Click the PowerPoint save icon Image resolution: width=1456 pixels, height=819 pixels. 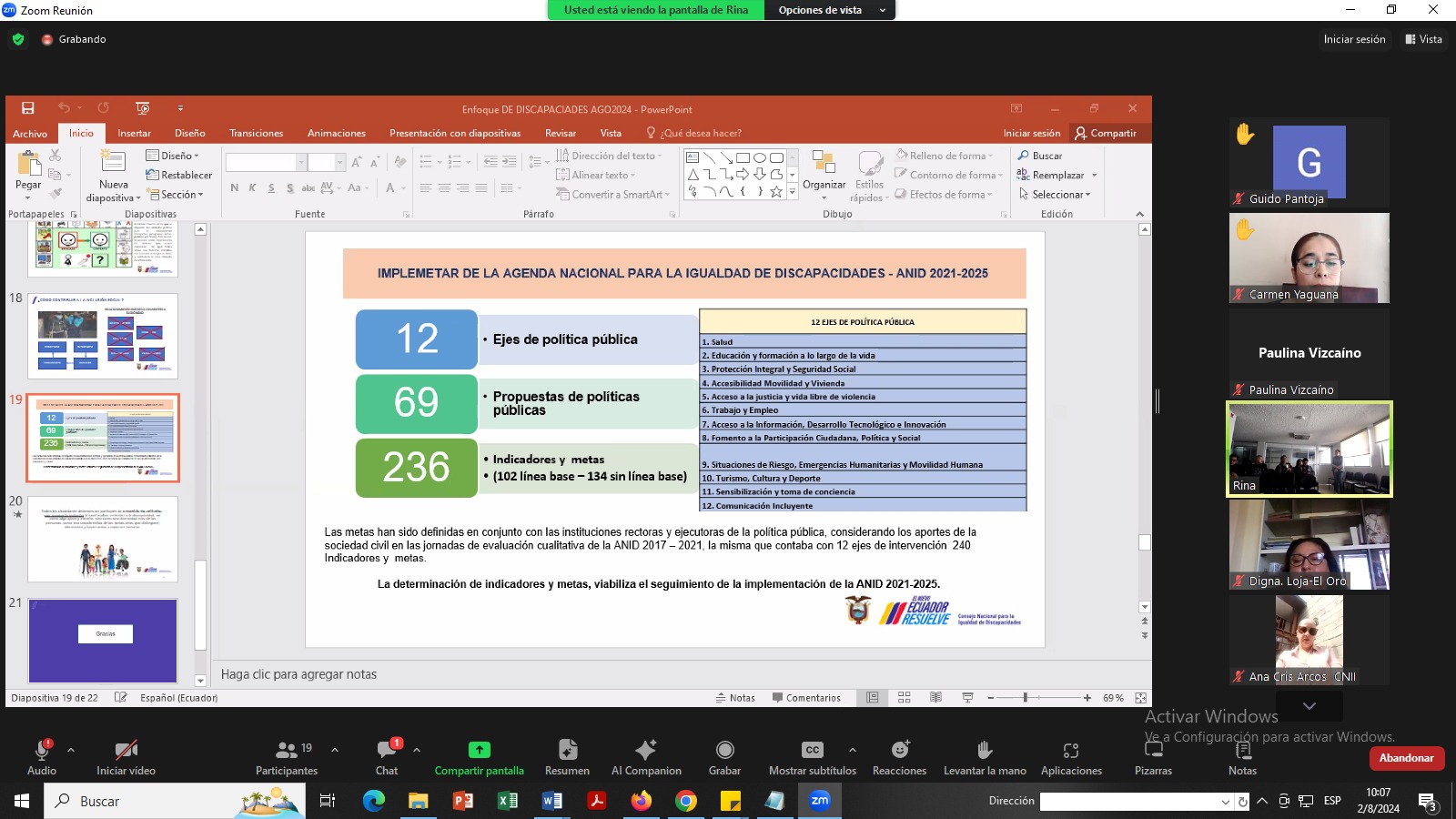[x=28, y=108]
